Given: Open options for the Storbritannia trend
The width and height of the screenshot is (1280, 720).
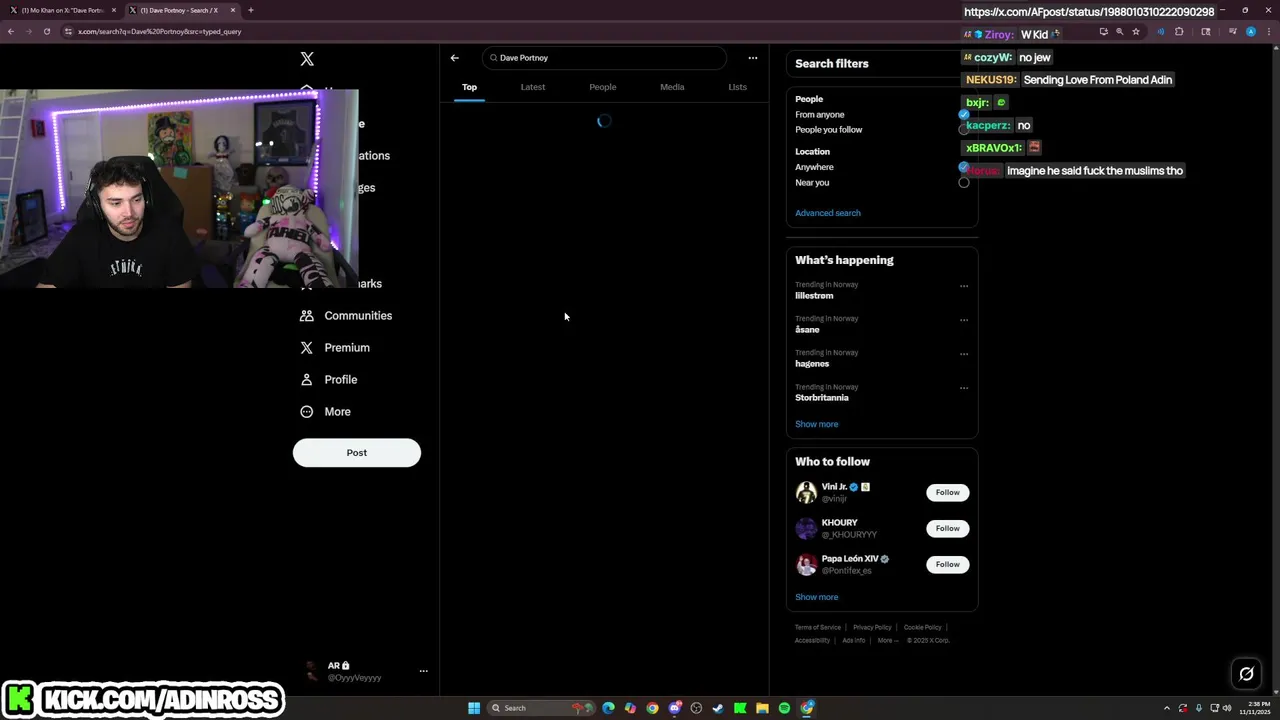Looking at the screenshot, I should coord(964,388).
